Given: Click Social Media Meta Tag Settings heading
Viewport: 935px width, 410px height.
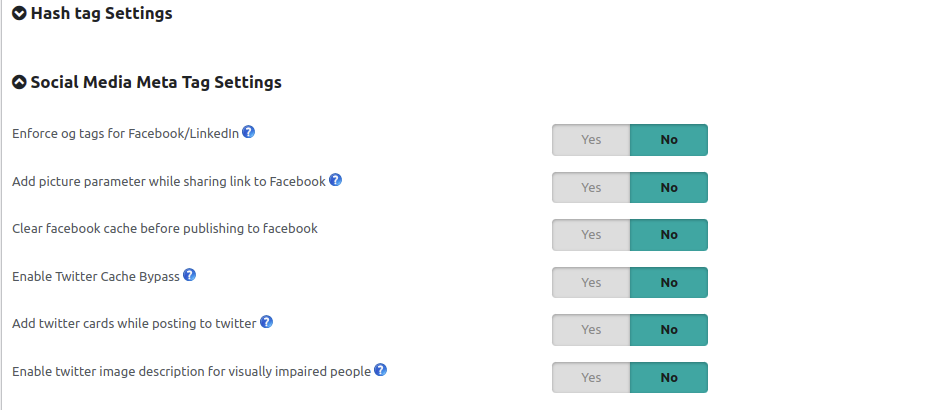Looking at the screenshot, I should 156,82.
